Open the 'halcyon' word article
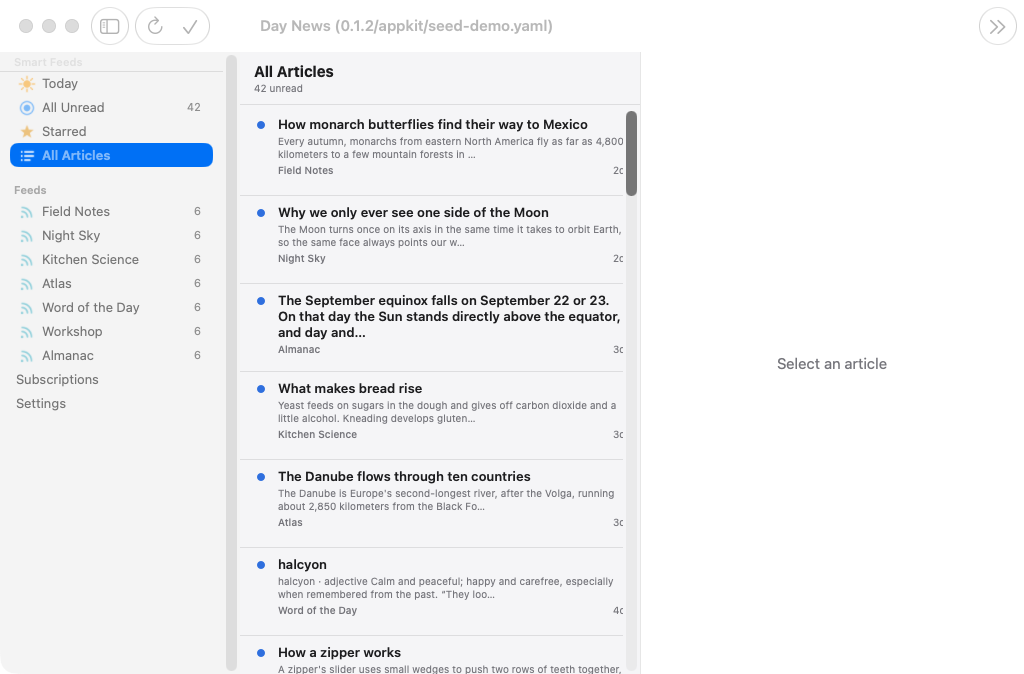 432,592
